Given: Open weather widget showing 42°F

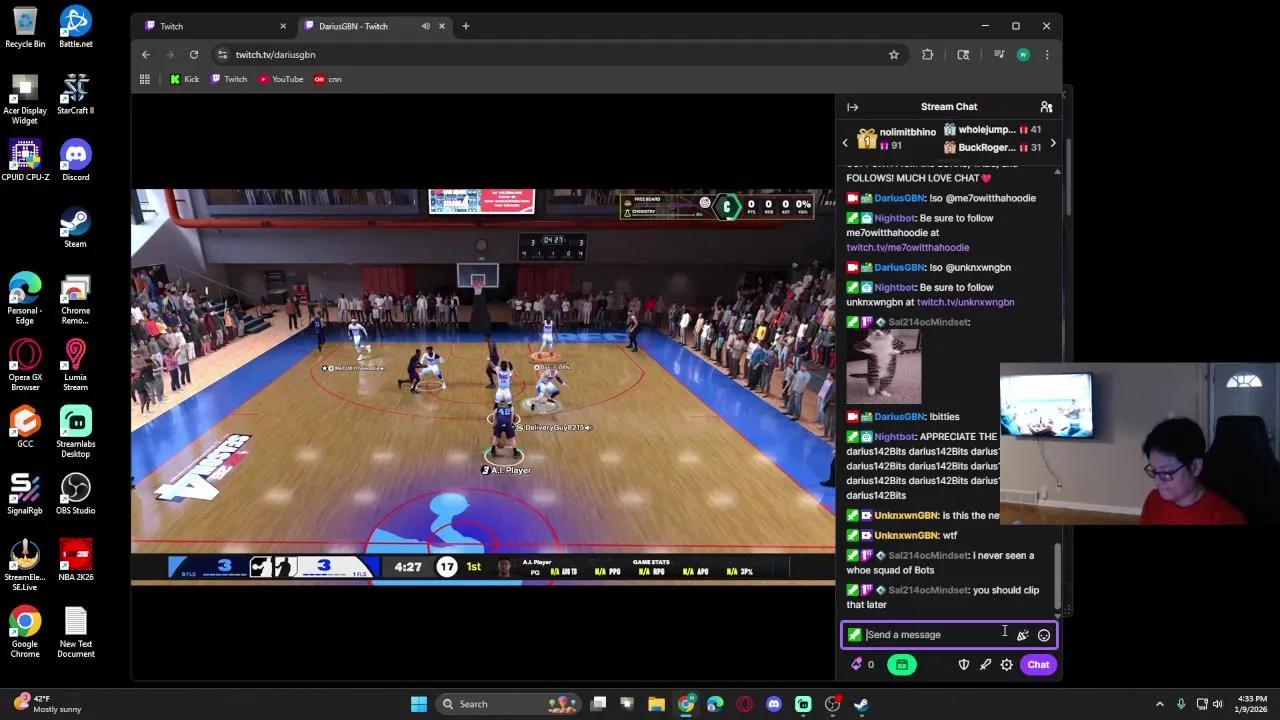Looking at the screenshot, I should coord(45,704).
